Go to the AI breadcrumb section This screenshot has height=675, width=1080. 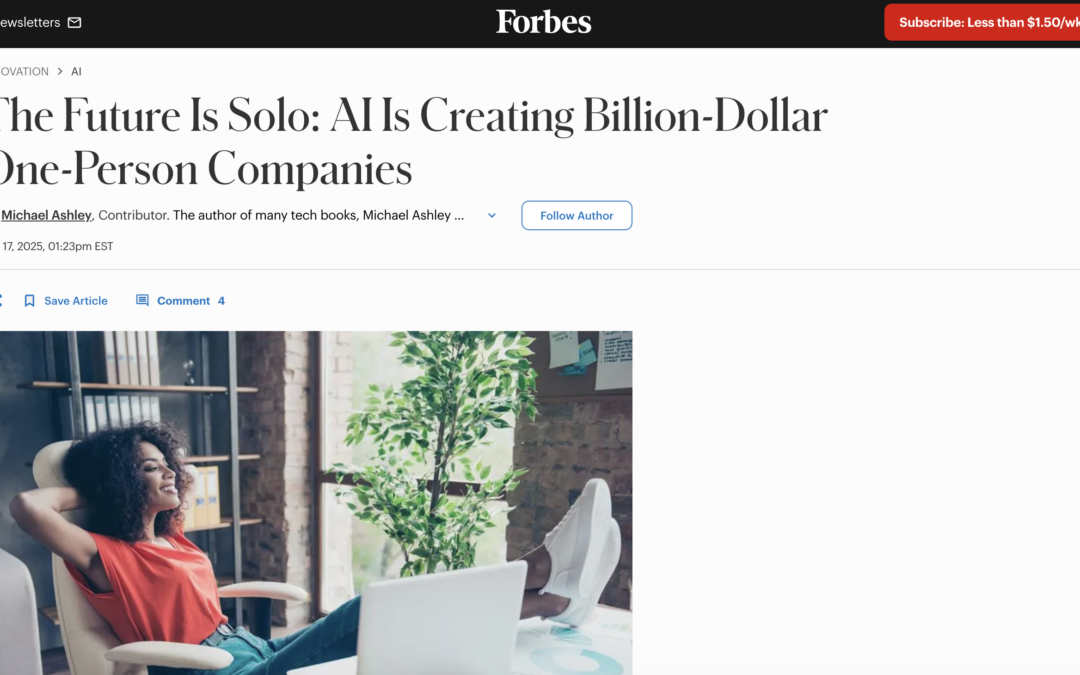click(76, 72)
